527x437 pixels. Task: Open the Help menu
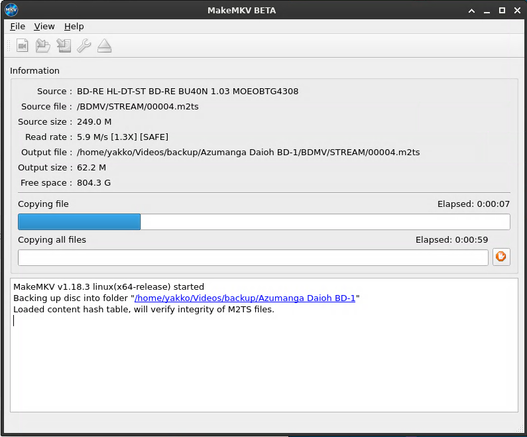[x=74, y=26]
